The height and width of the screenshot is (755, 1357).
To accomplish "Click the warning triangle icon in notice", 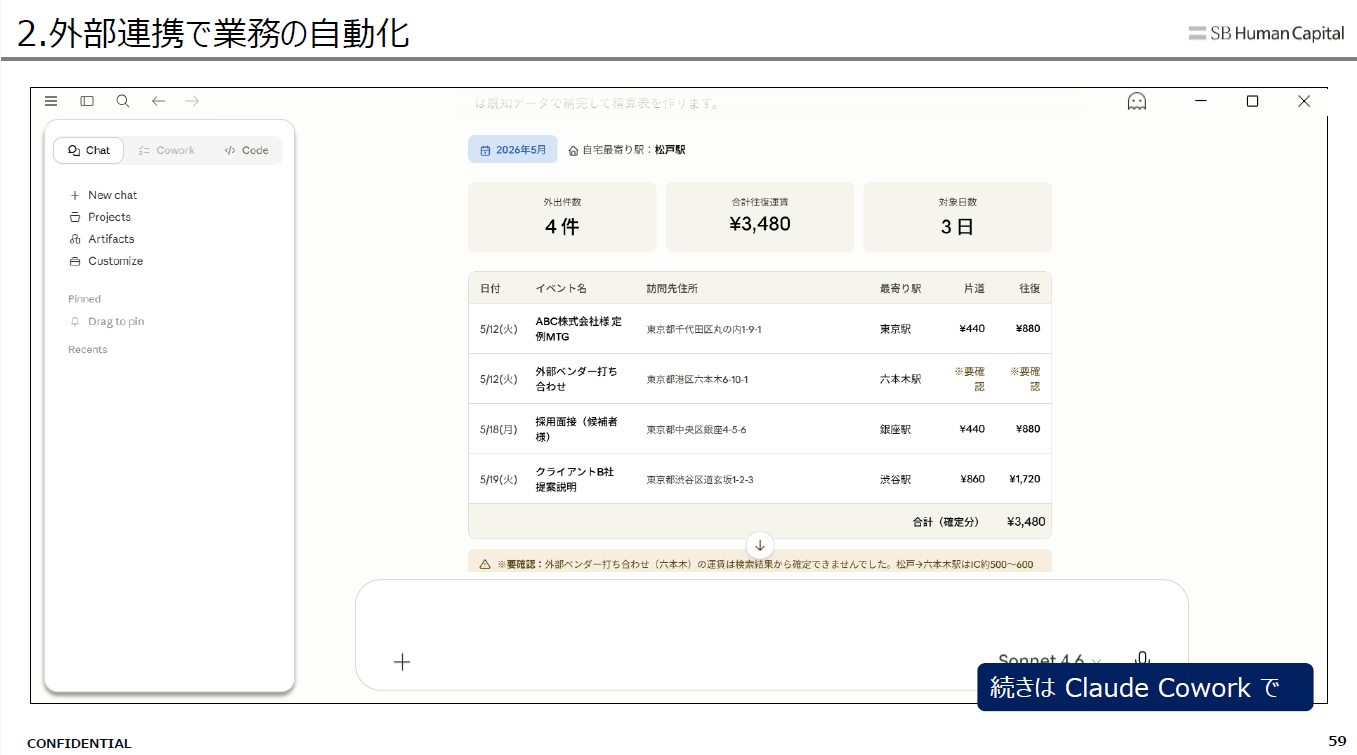I will [484, 564].
